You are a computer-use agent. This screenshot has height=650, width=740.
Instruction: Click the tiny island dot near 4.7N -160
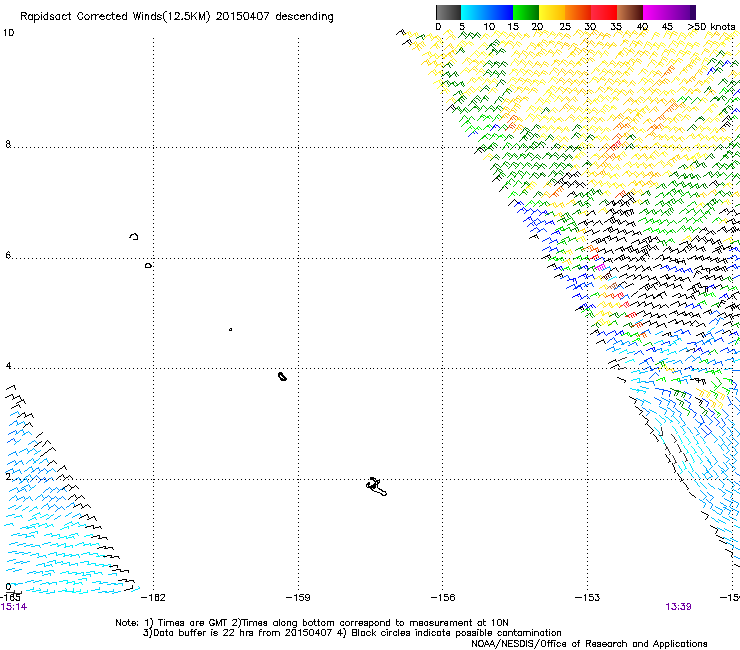click(x=230, y=329)
